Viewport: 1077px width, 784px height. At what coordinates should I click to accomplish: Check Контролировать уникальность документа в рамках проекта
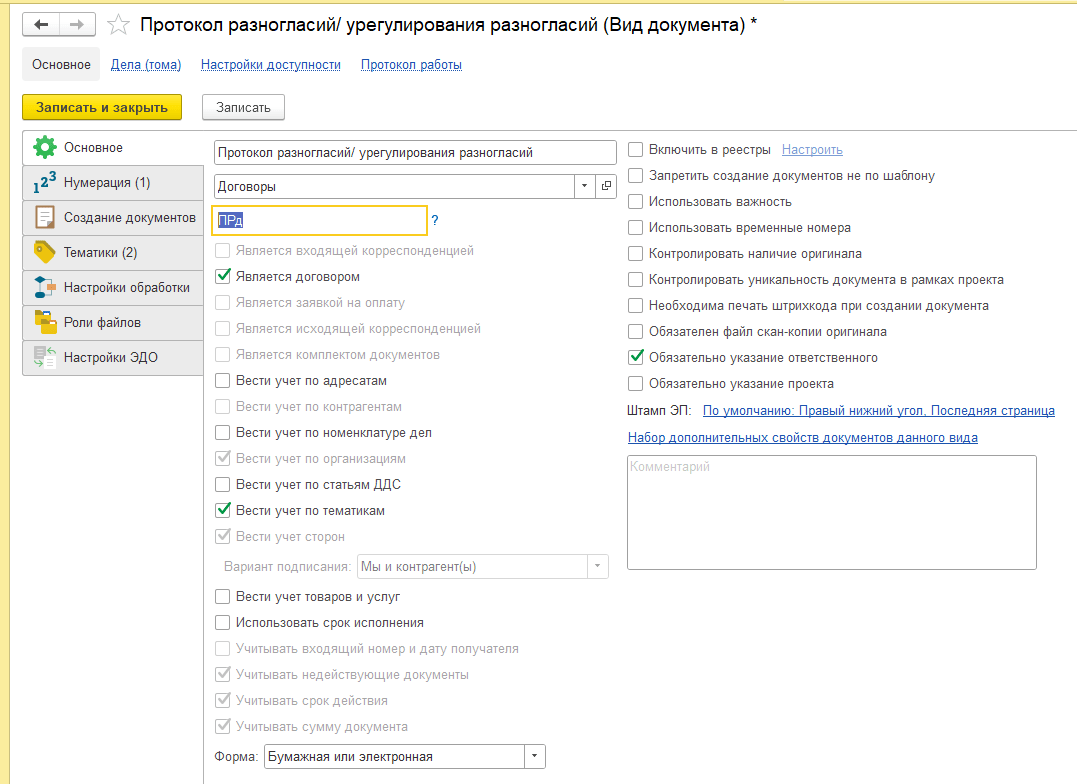coord(635,280)
